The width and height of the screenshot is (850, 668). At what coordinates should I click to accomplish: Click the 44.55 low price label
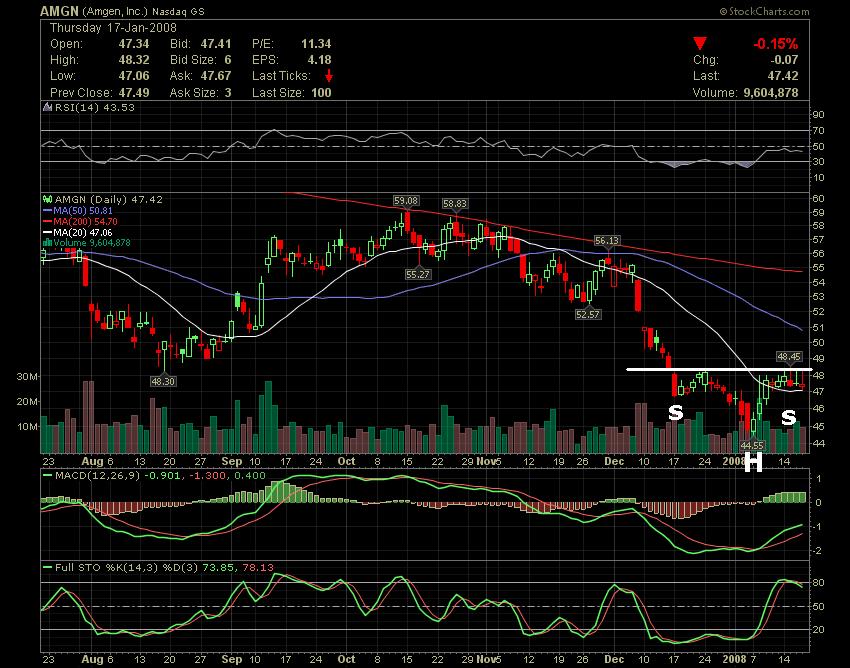tap(752, 446)
